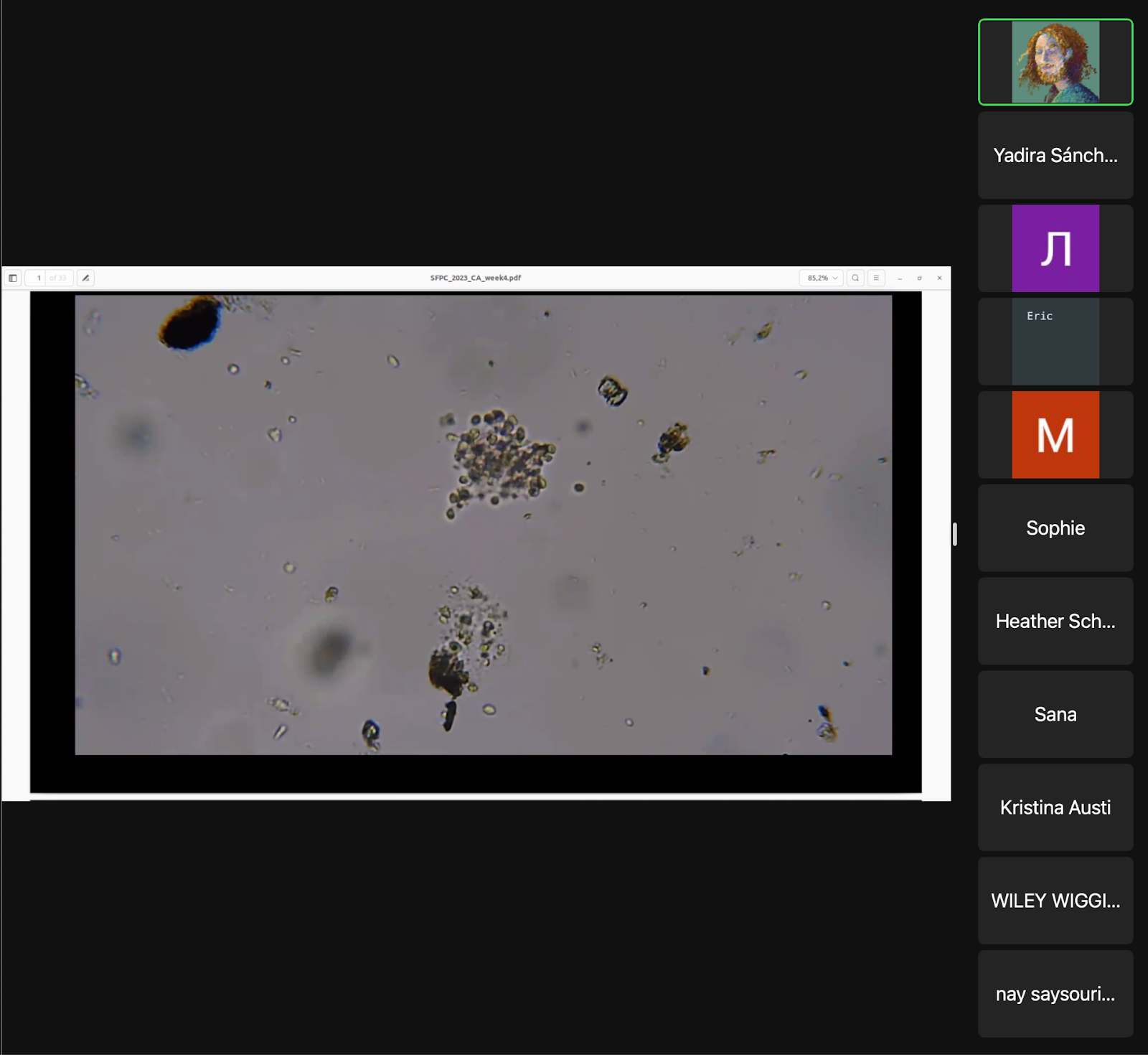The height and width of the screenshot is (1055, 1148).
Task: Select Sophie's participant tile
Action: (x=1055, y=528)
